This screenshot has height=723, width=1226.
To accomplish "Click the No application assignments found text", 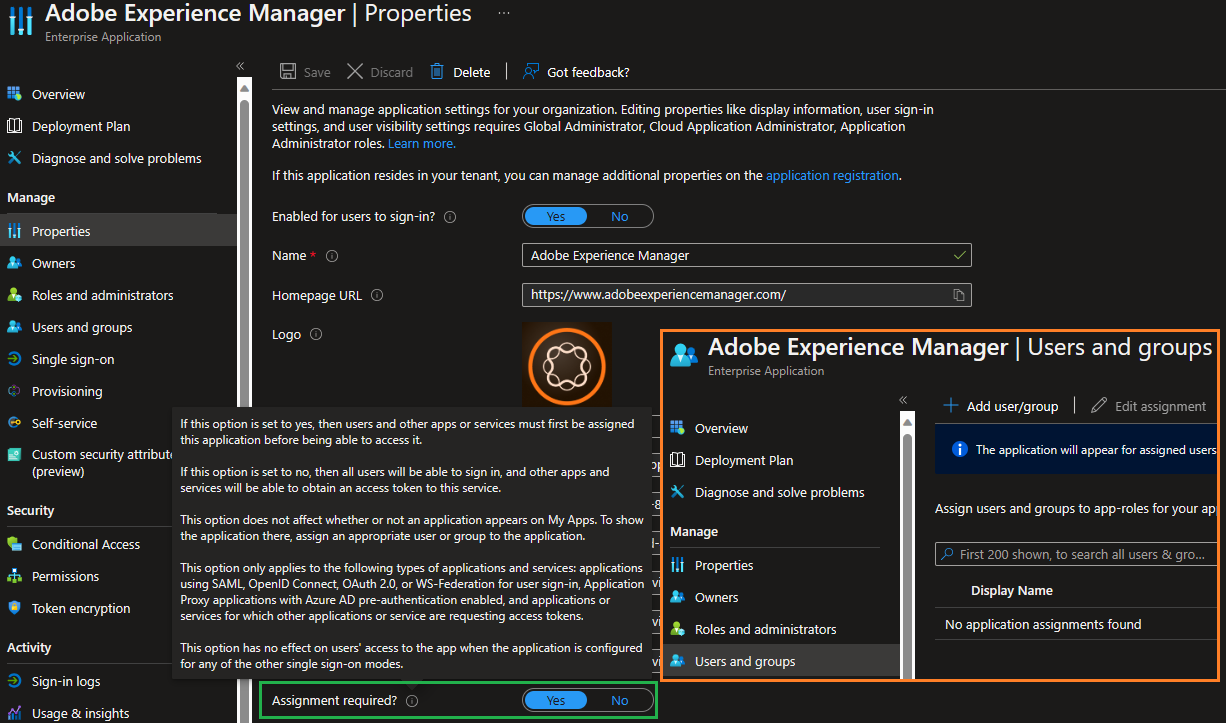I will point(1043,624).
